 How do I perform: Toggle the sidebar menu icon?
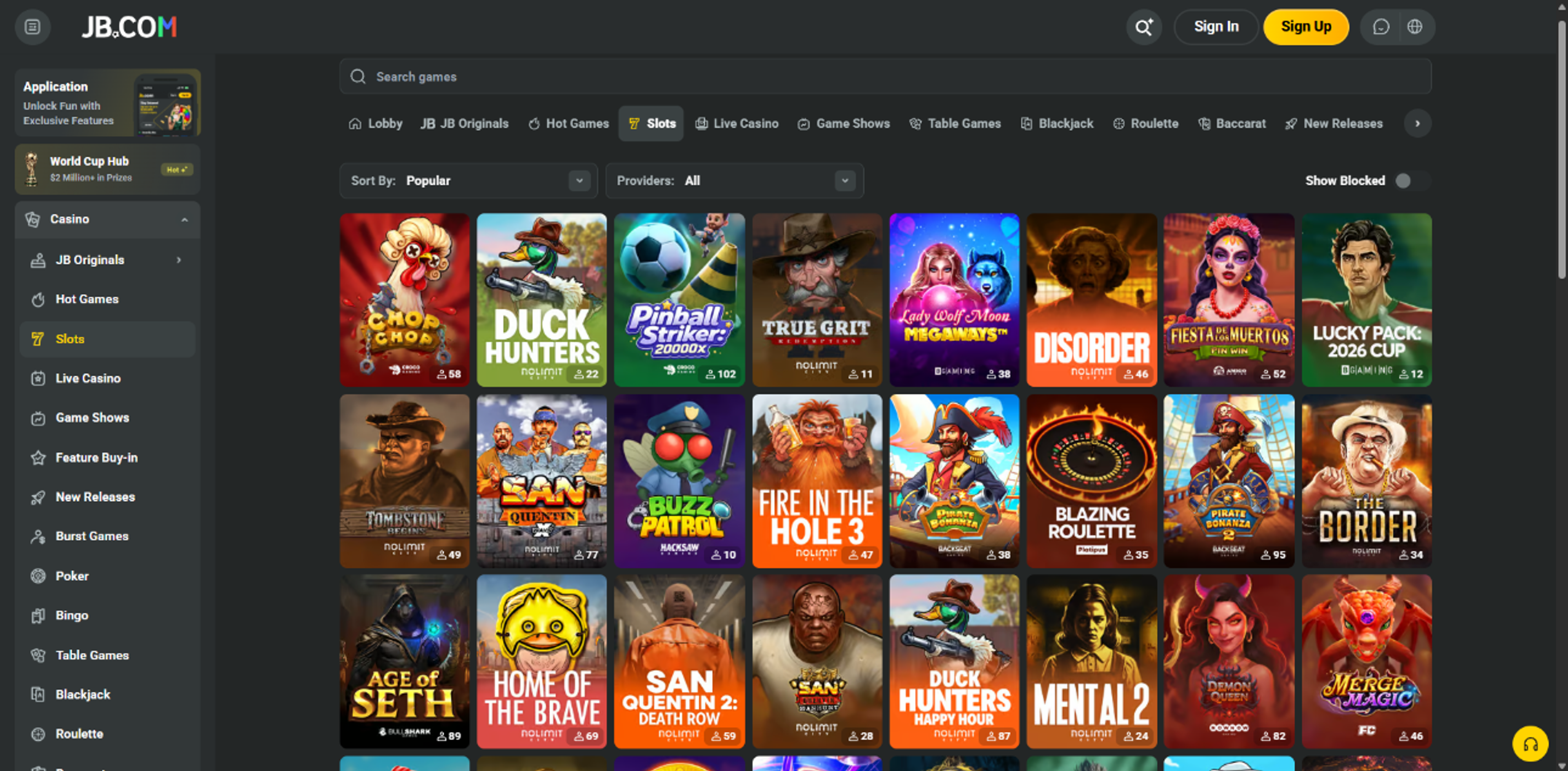[x=32, y=27]
